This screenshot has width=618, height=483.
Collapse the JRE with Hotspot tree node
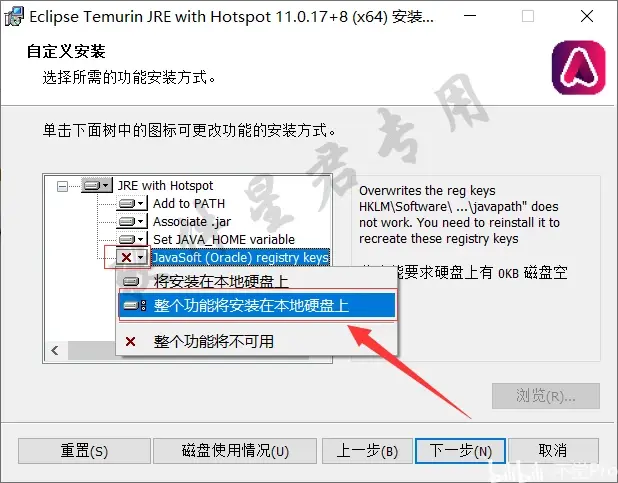(x=62, y=186)
